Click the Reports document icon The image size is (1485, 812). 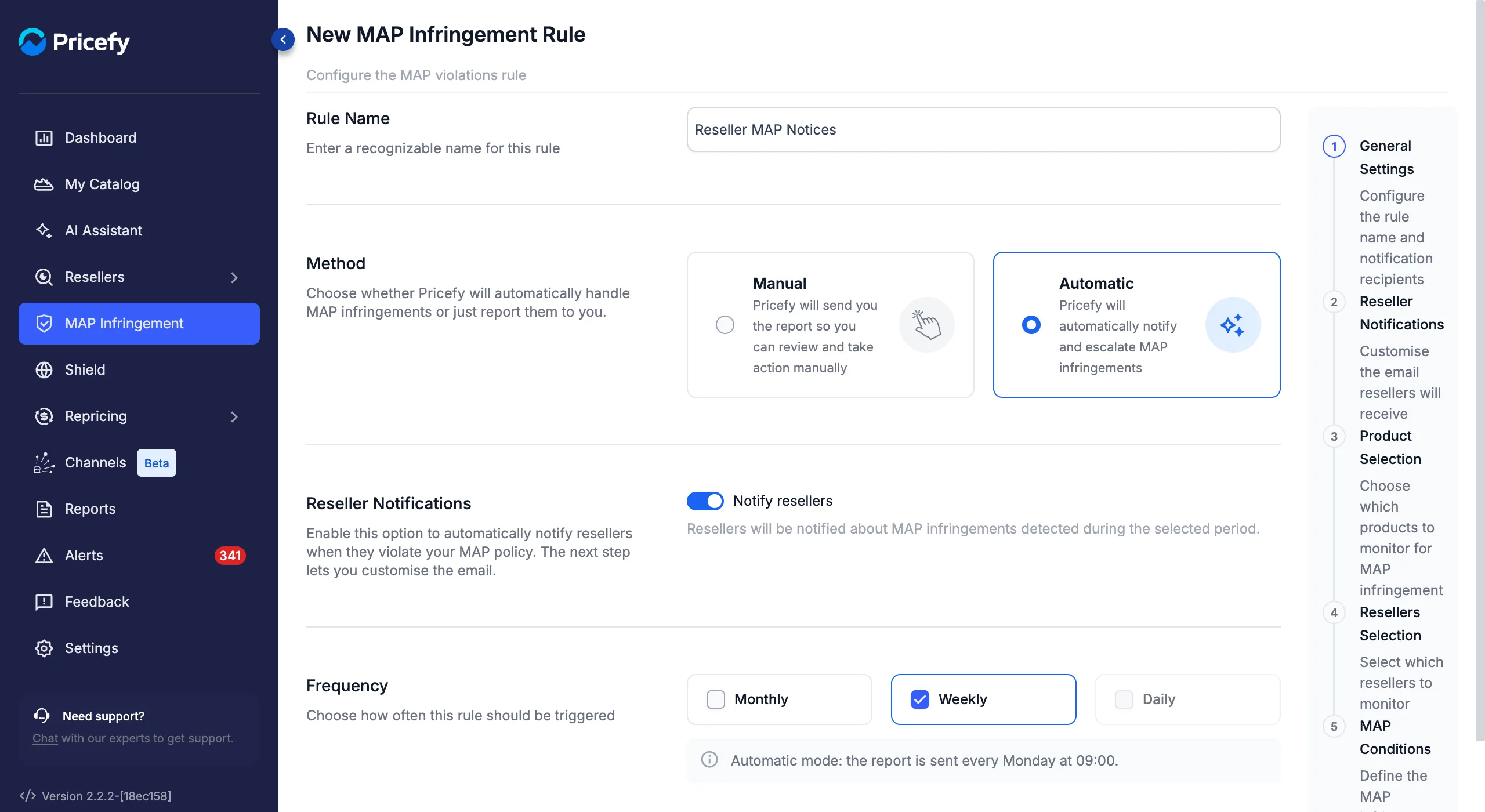pos(44,509)
